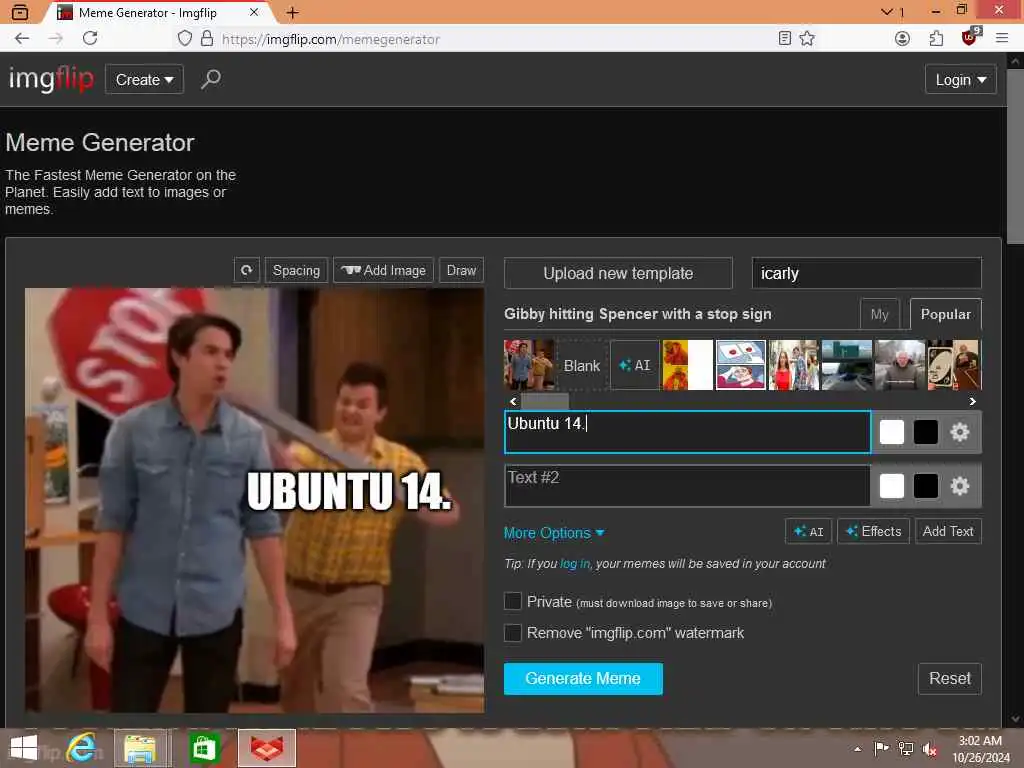Click the AI text button near Effects
The width and height of the screenshot is (1024, 768).
click(808, 531)
